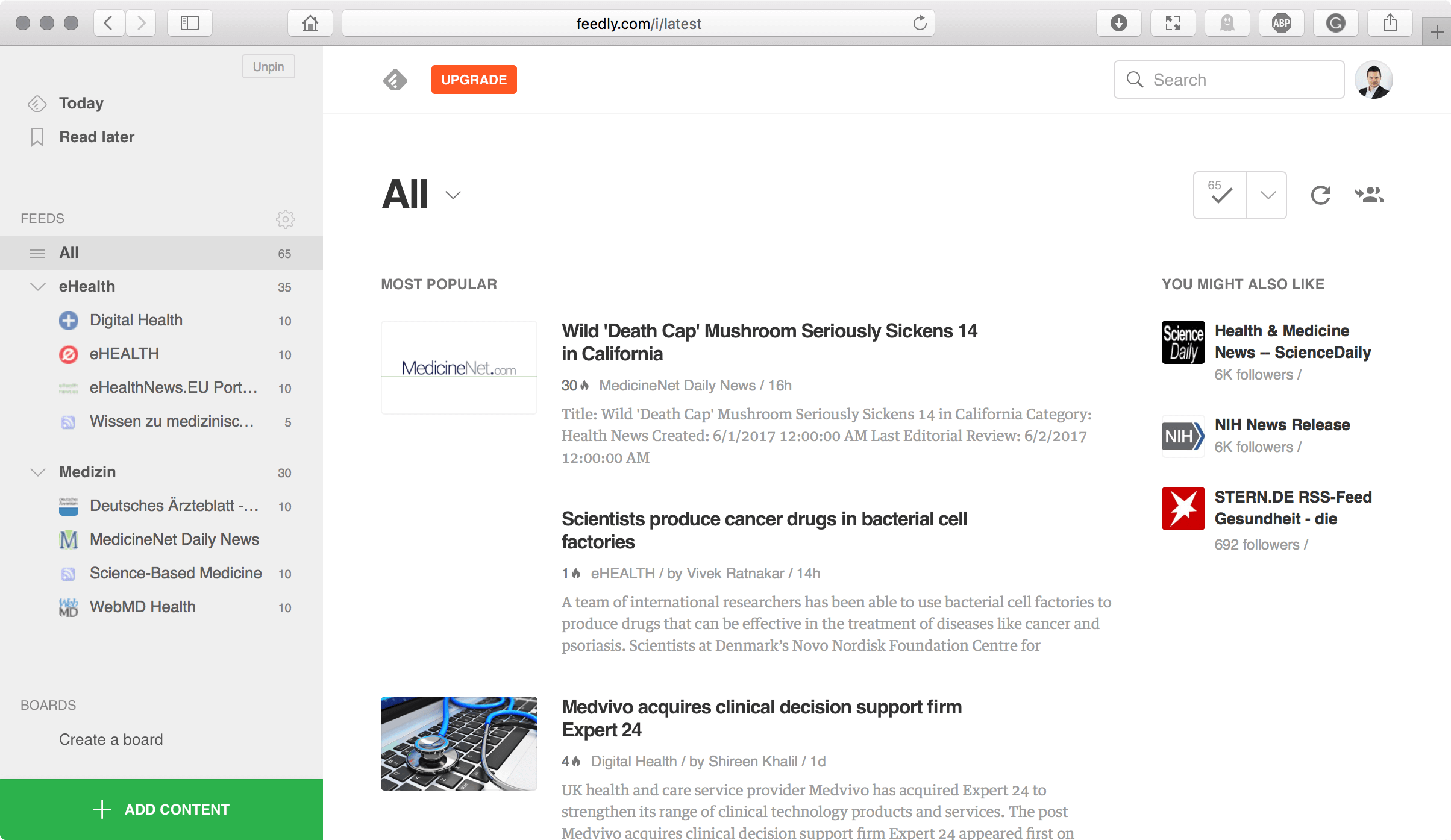Toggle the Safari sidebar button
Image resolution: width=1451 pixels, height=840 pixels.
tap(190, 23)
